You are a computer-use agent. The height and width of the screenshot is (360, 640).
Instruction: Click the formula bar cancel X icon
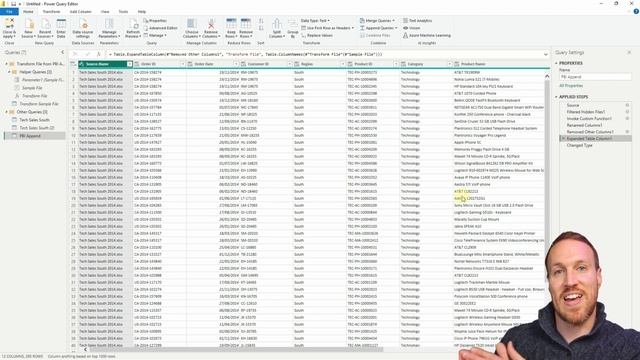click(75, 54)
